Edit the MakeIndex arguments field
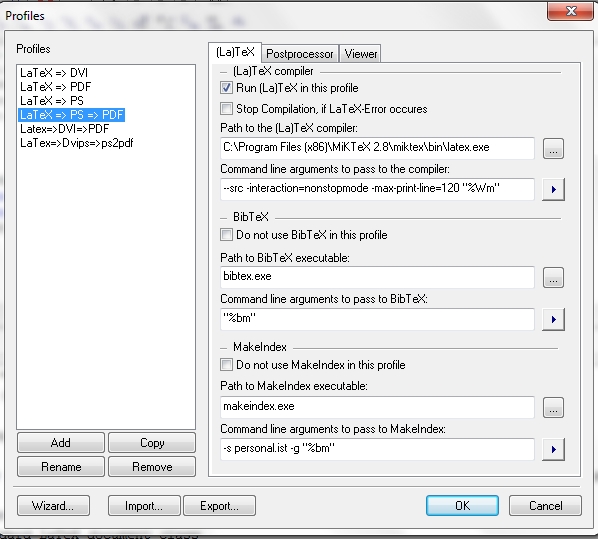The image size is (598, 539). pos(377,449)
